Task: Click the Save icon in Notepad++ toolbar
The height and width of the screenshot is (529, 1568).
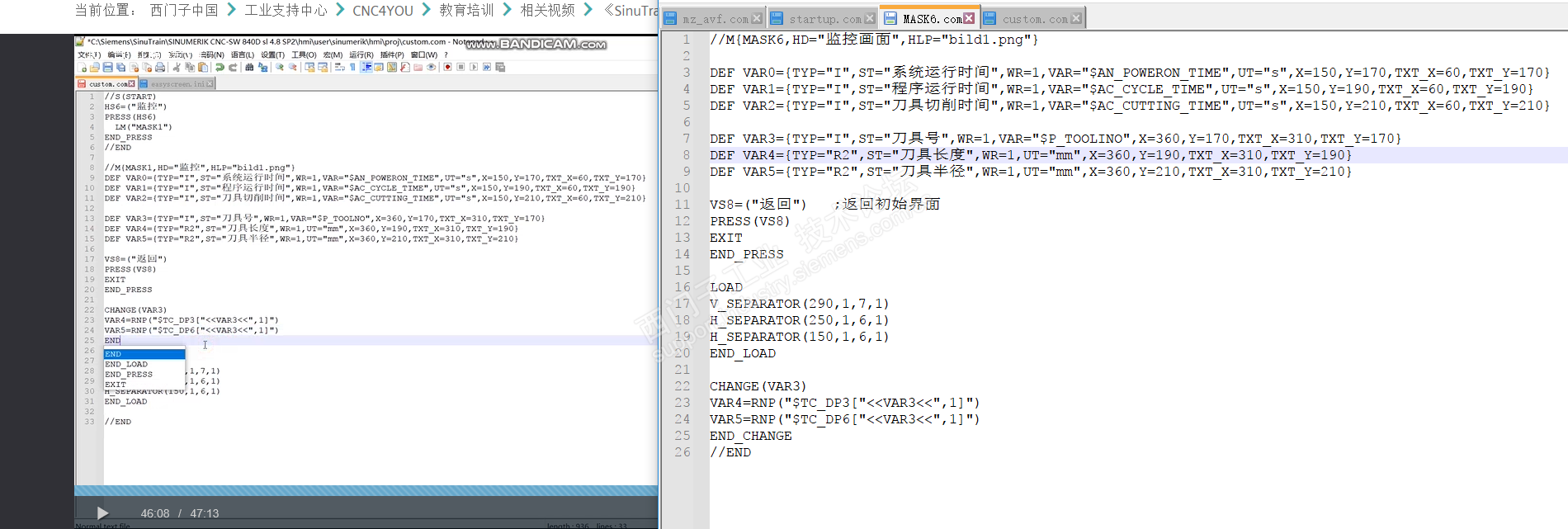Action: [x=108, y=68]
